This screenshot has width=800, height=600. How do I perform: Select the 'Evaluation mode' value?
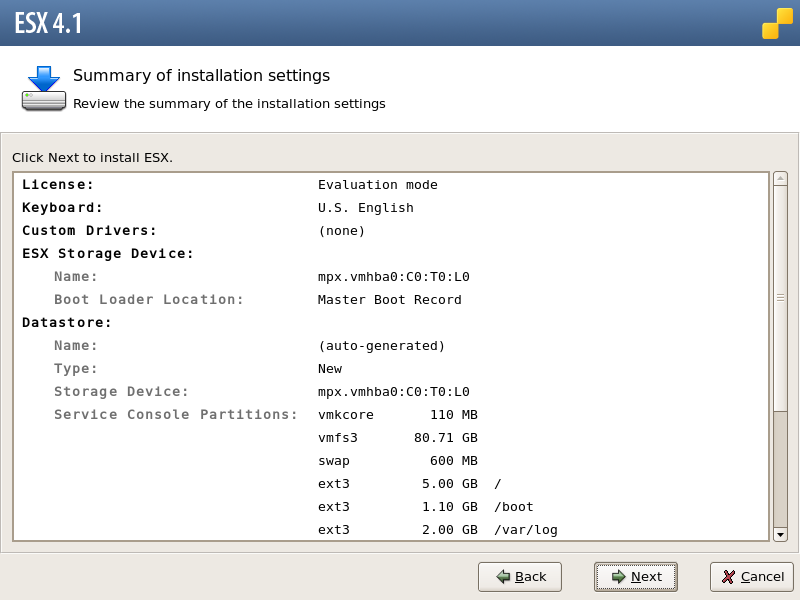[x=378, y=185]
